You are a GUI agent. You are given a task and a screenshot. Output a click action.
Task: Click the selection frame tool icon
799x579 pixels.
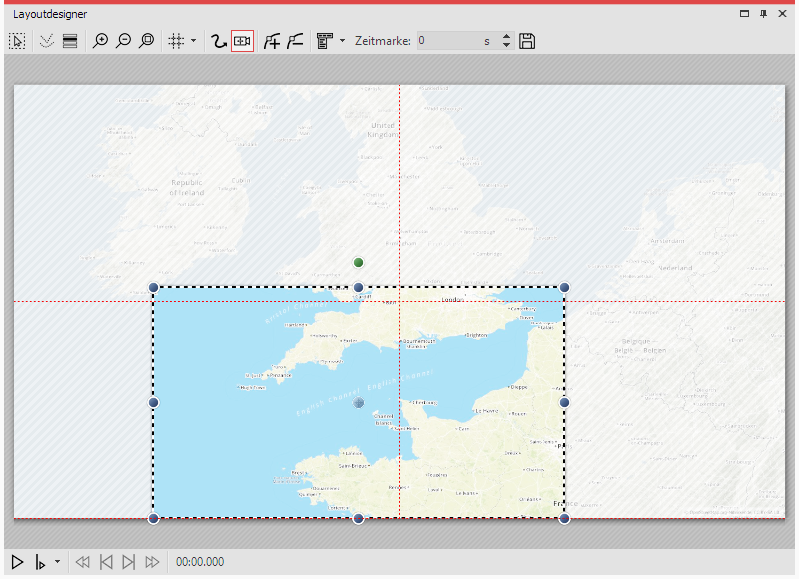pos(17,41)
